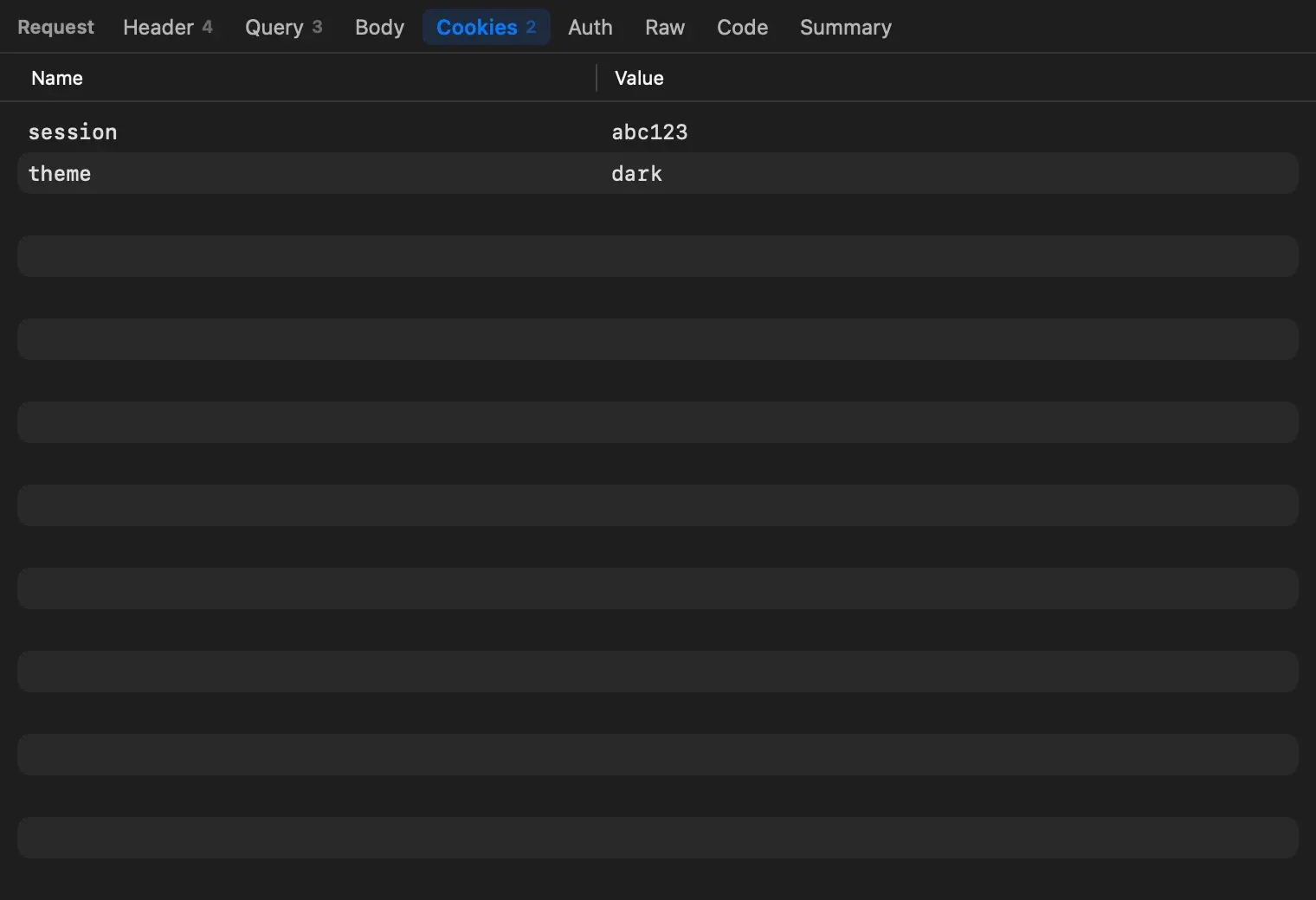Click the Request label
This screenshot has width=1316, height=900.
(x=55, y=28)
